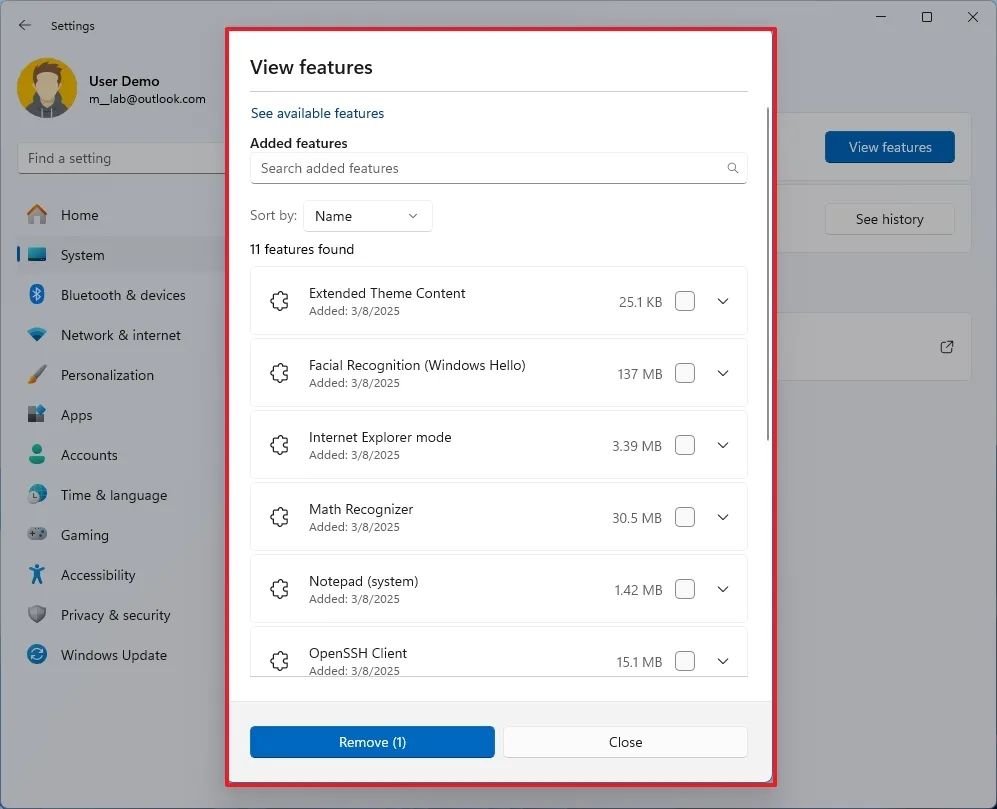Click the back arrow in Settings
The image size is (997, 809).
click(25, 26)
